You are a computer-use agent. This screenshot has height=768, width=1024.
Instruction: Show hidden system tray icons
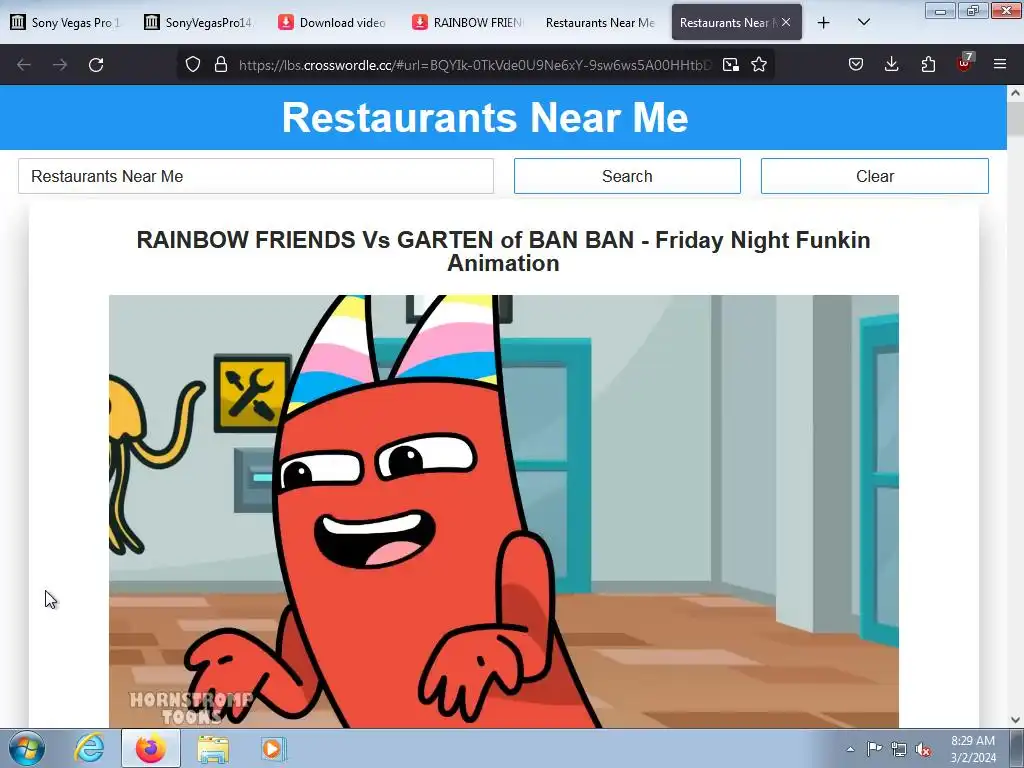850,749
